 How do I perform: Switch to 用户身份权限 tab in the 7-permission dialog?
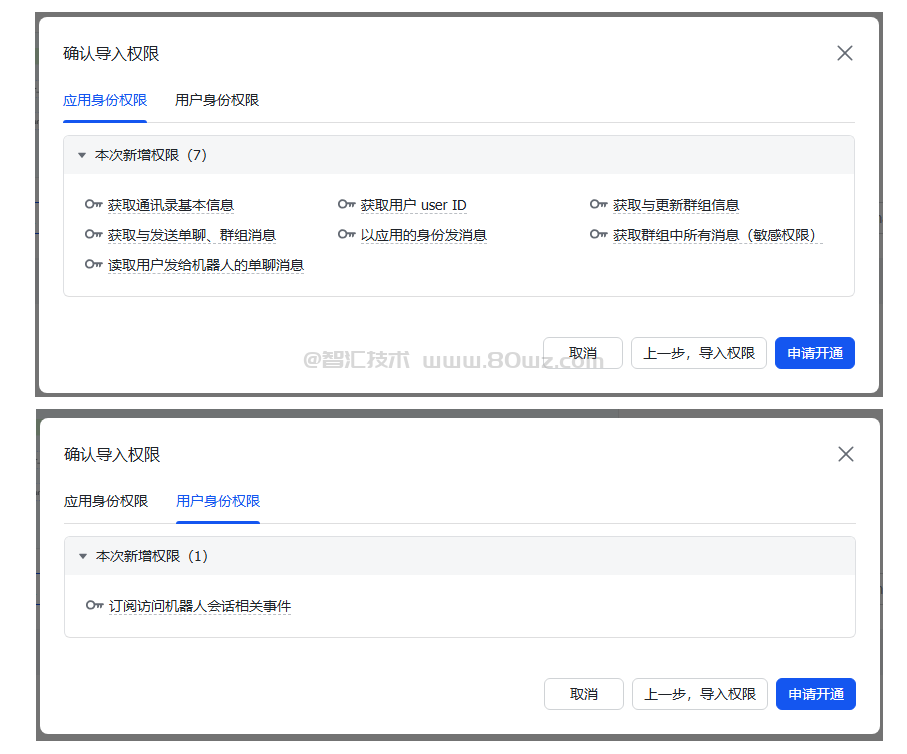point(217,100)
